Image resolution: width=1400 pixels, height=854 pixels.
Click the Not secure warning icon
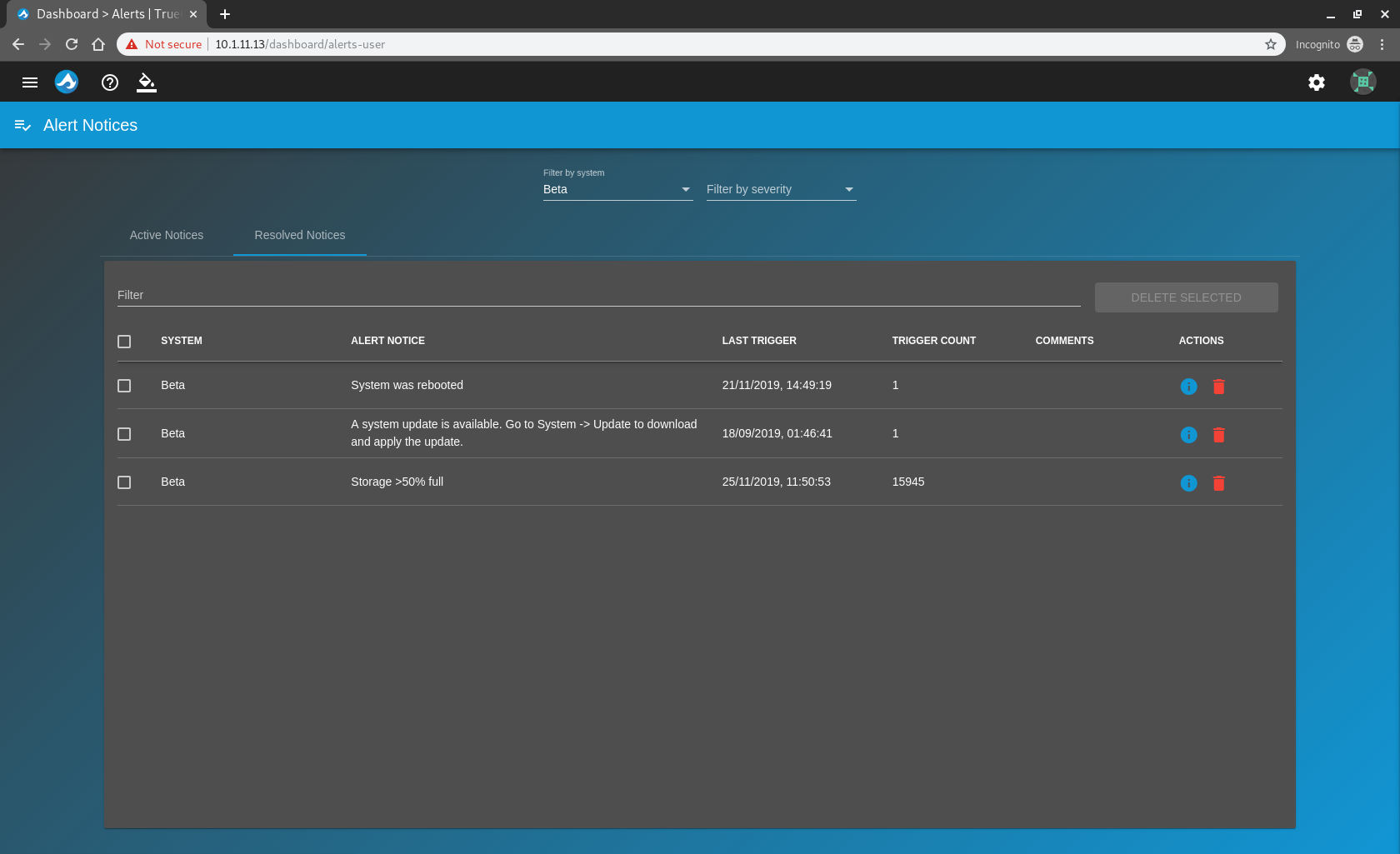(132, 44)
